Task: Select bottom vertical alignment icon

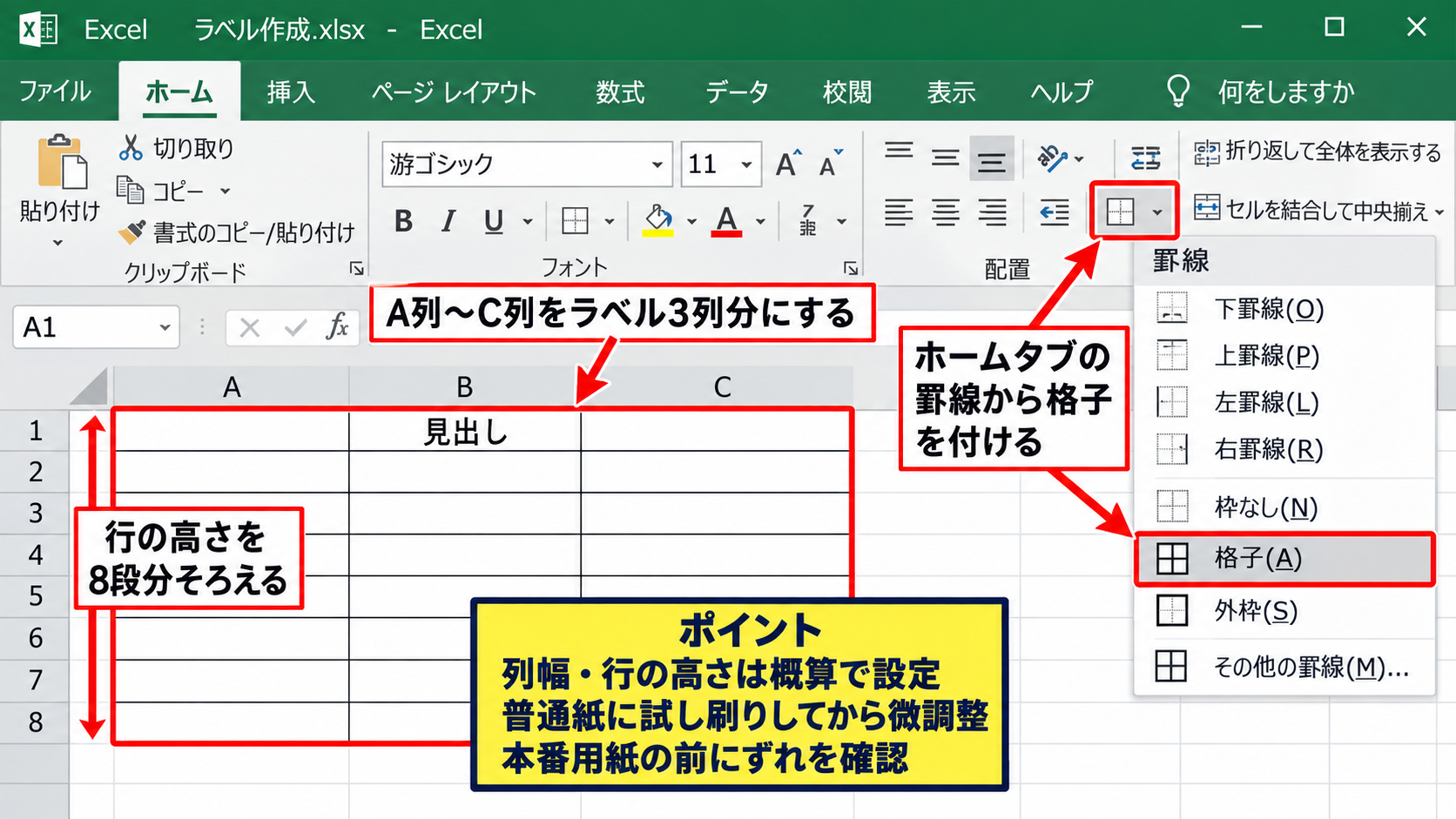Action: 991,159
